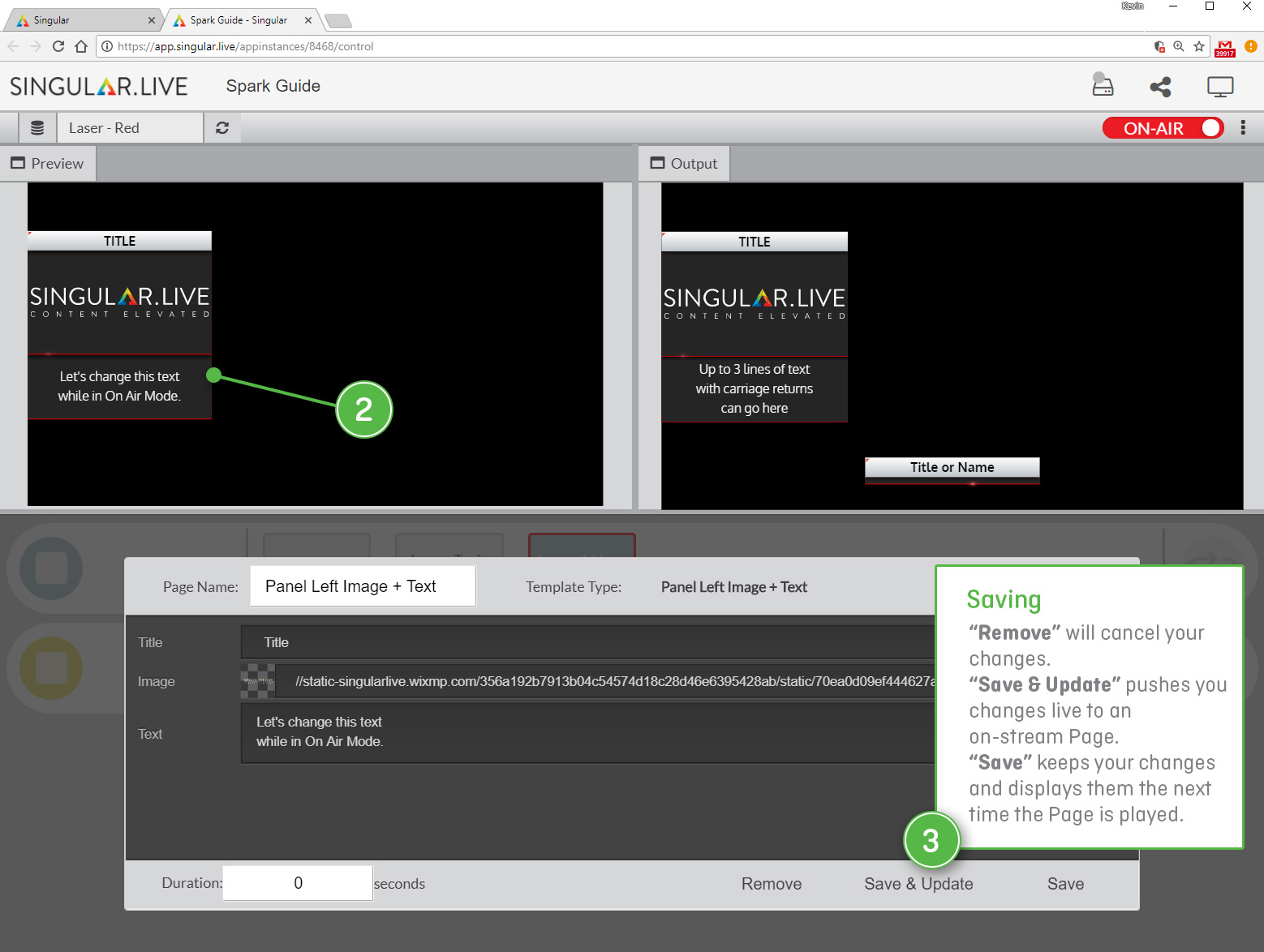Set the Duration seconds field

(x=298, y=883)
